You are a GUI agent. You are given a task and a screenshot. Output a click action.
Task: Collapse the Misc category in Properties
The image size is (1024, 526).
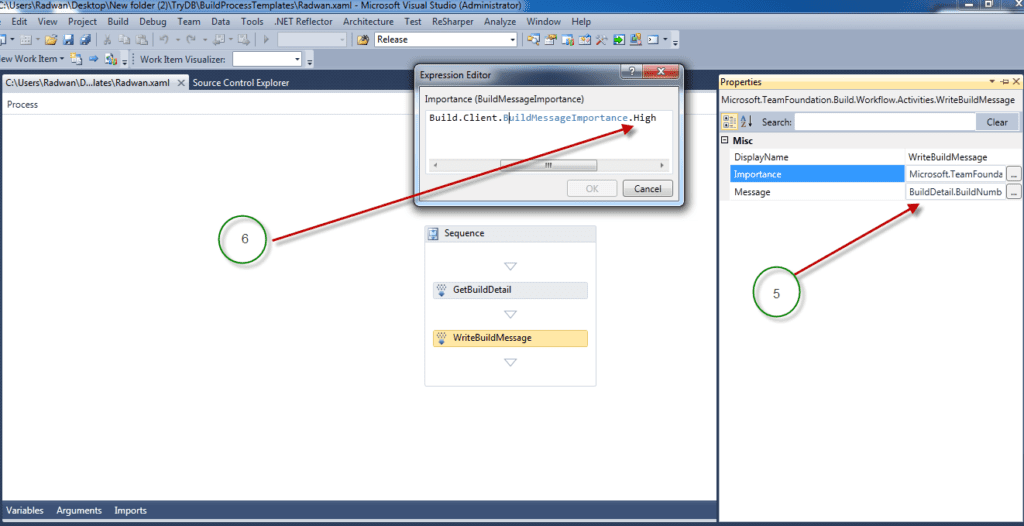[725, 142]
